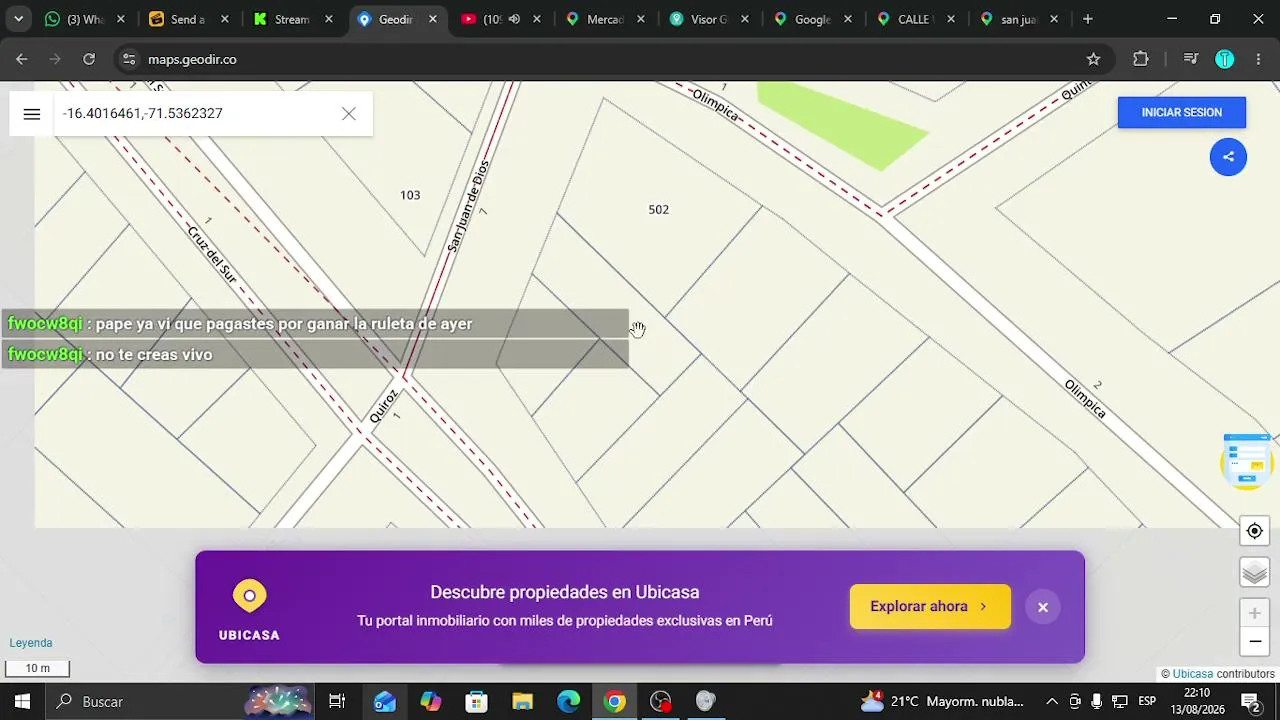Center map on my location
The width and height of the screenshot is (1280, 720).
(1255, 531)
